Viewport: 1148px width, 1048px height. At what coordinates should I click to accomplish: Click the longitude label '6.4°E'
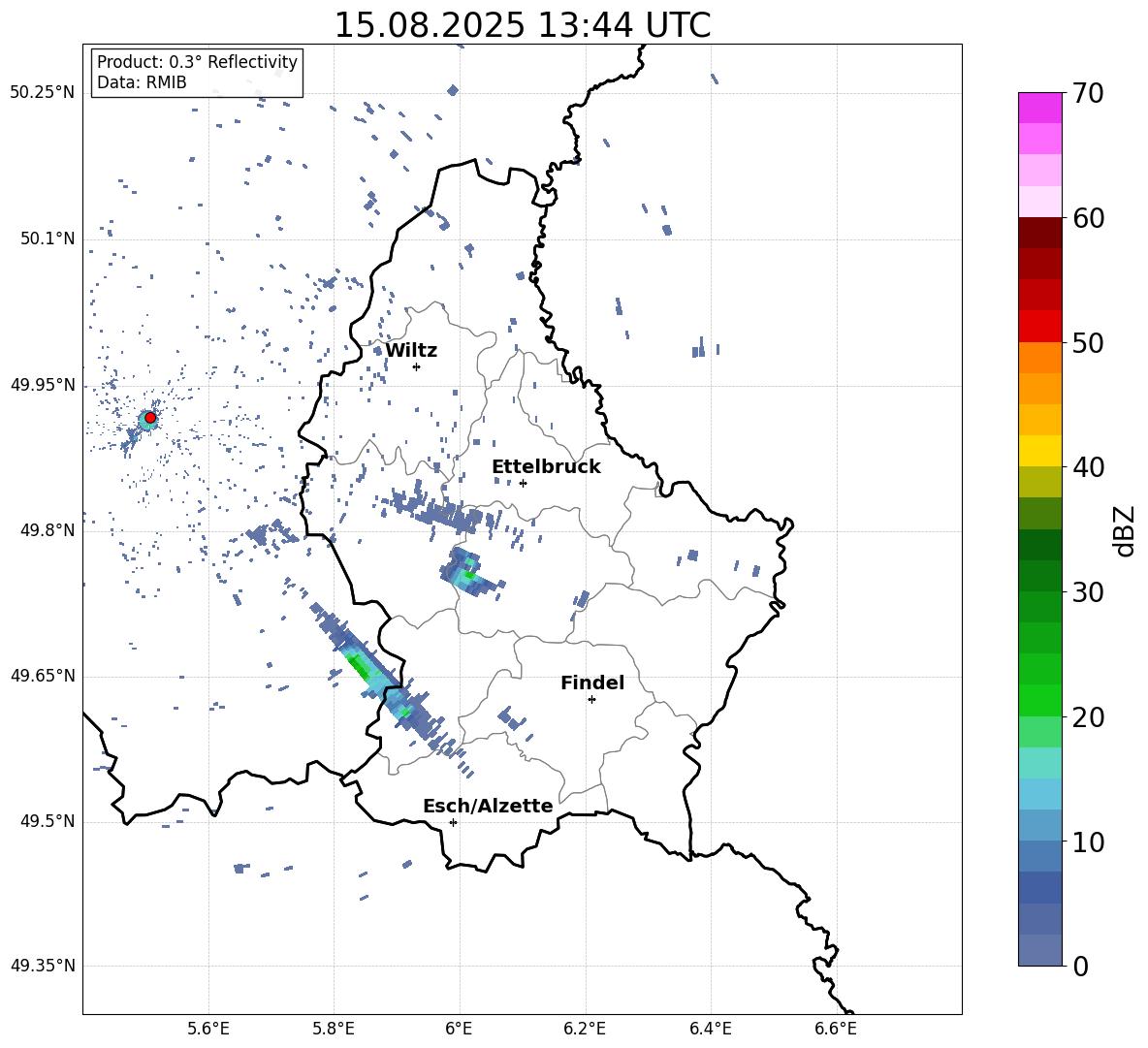tap(710, 1029)
